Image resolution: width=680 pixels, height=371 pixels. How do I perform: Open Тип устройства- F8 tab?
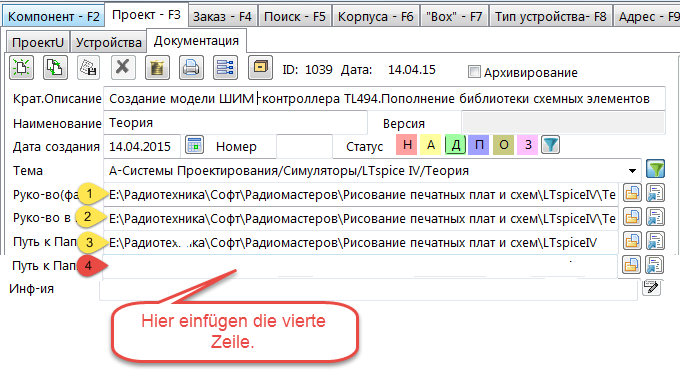(551, 16)
